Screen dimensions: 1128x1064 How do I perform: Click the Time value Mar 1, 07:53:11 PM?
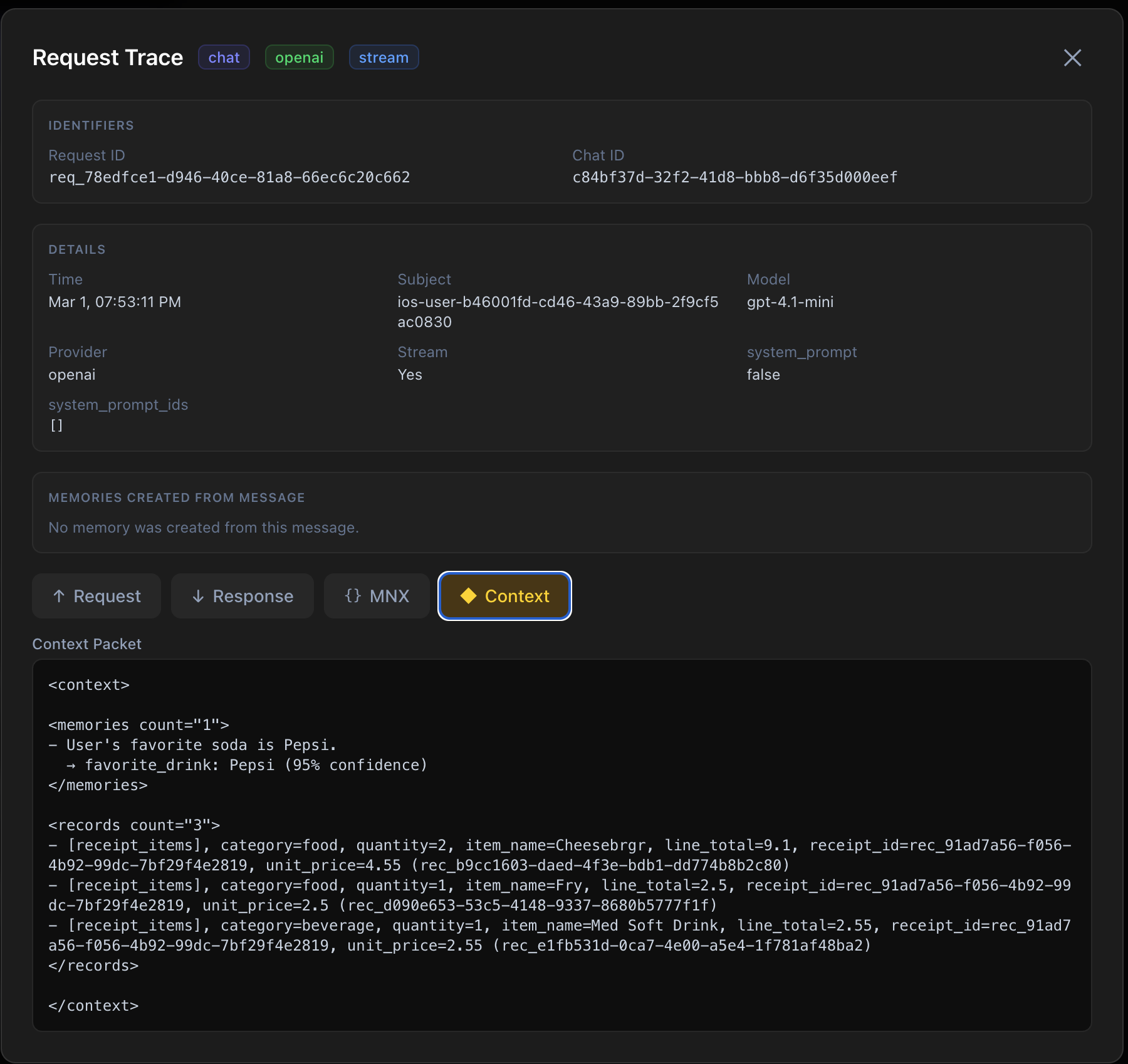115,302
